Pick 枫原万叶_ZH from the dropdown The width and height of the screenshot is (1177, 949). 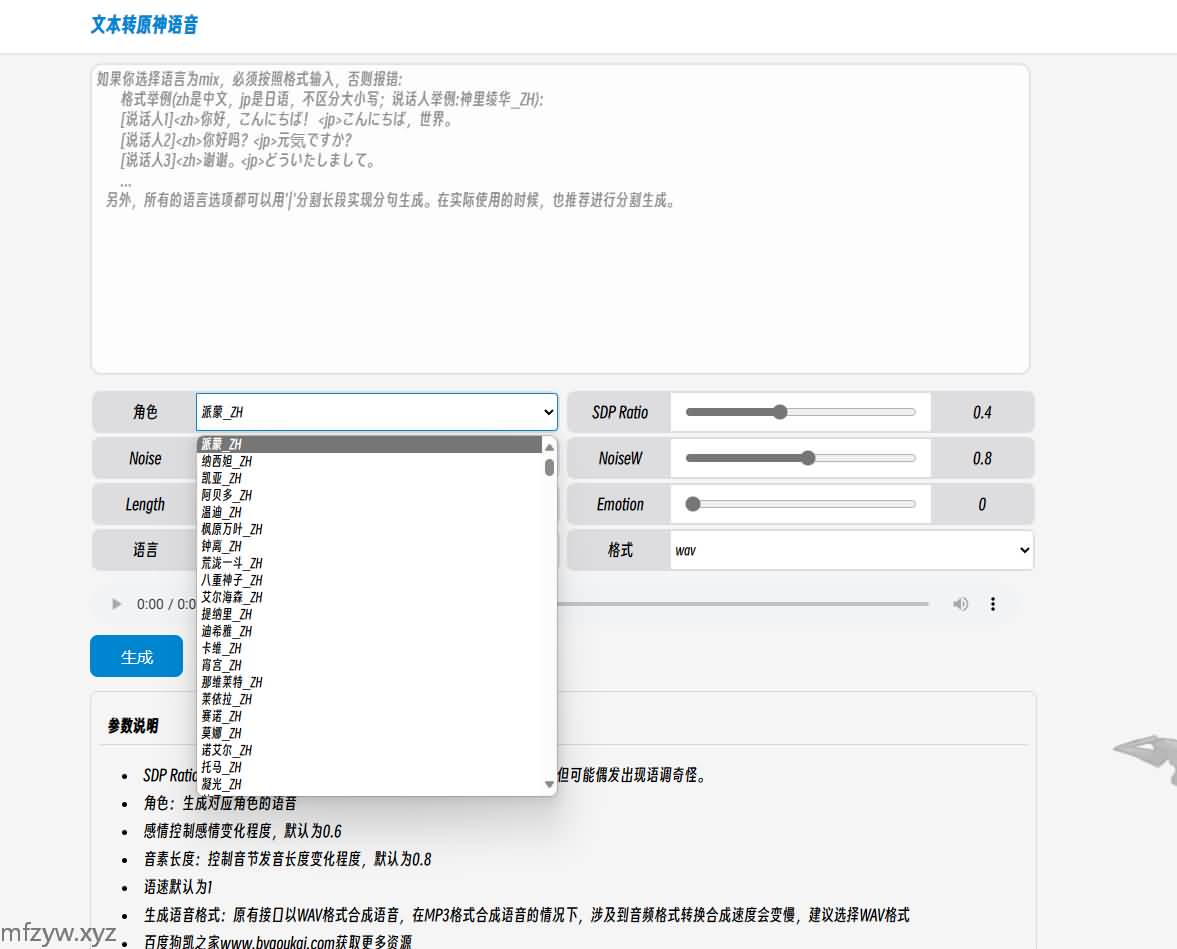(232, 529)
